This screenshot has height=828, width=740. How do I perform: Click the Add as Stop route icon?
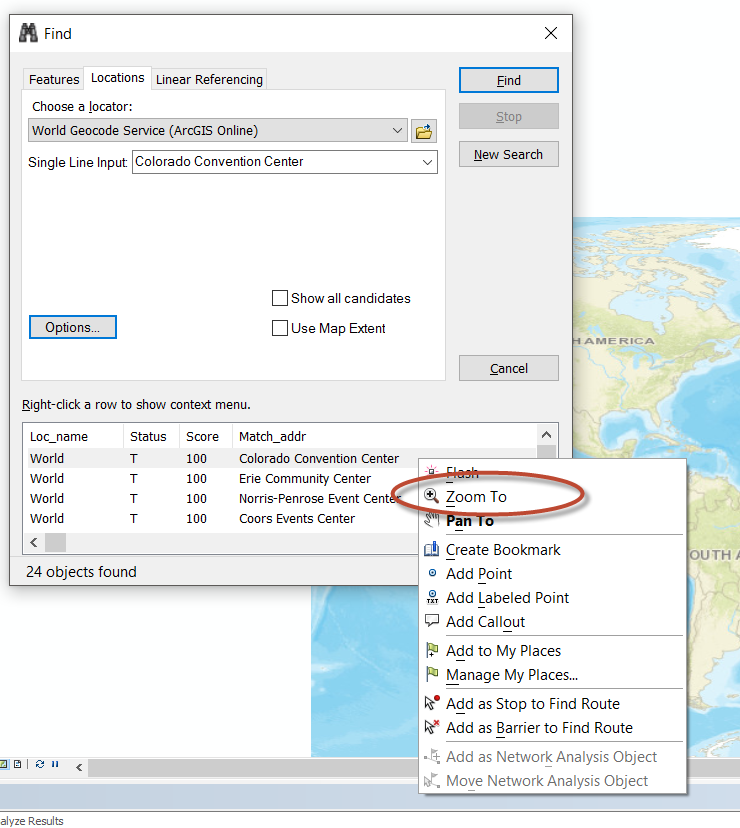[x=432, y=703]
